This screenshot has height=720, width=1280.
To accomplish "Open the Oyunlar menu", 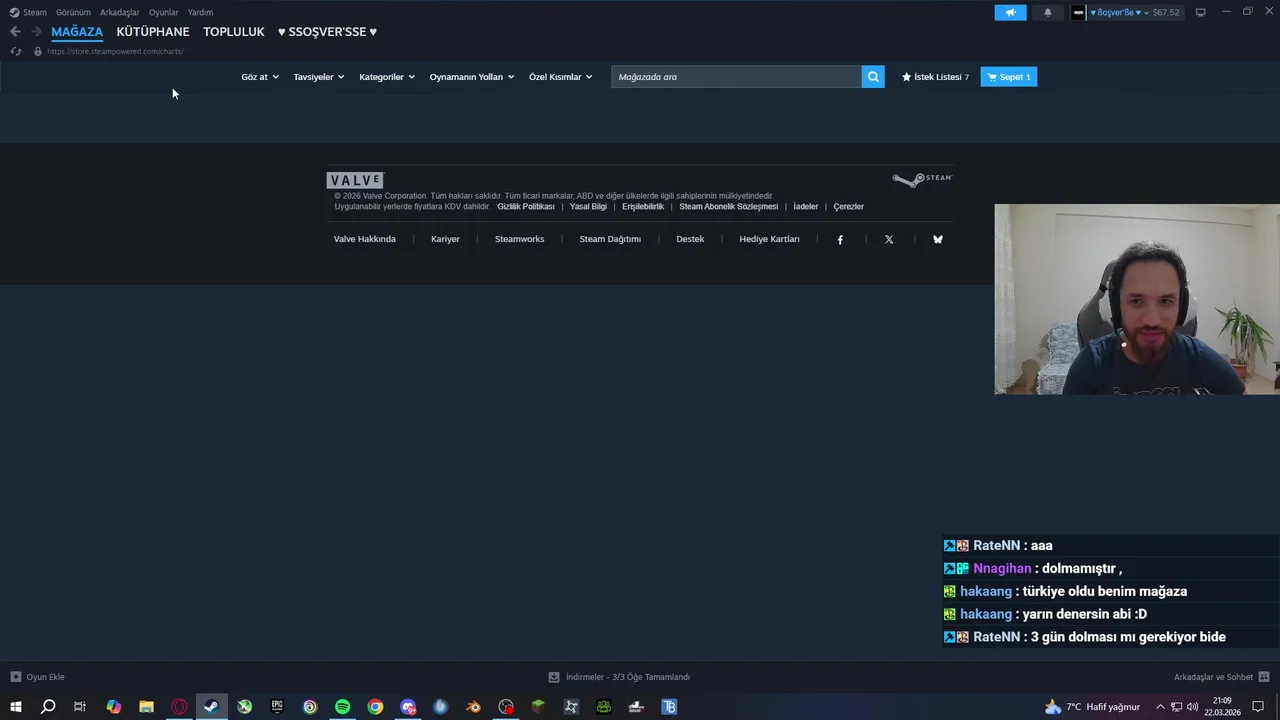I will point(164,12).
